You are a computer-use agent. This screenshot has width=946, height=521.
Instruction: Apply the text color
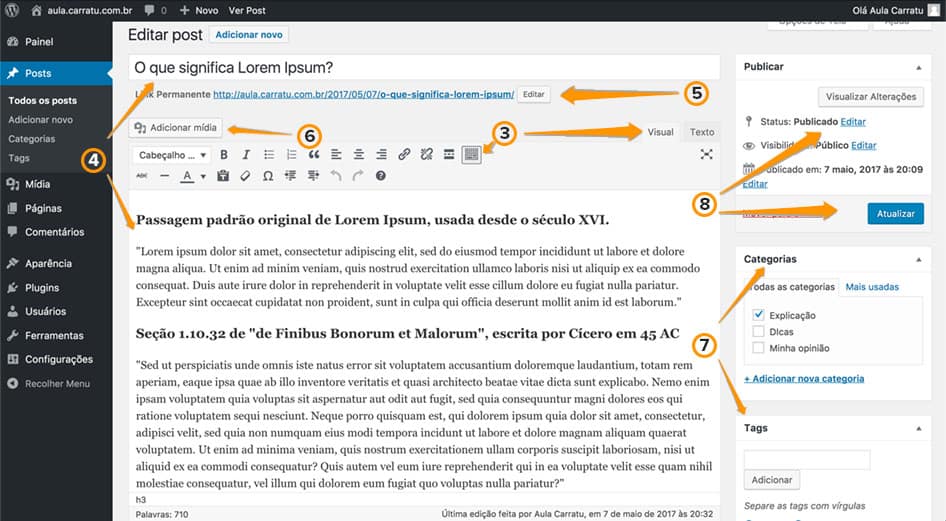pos(188,176)
